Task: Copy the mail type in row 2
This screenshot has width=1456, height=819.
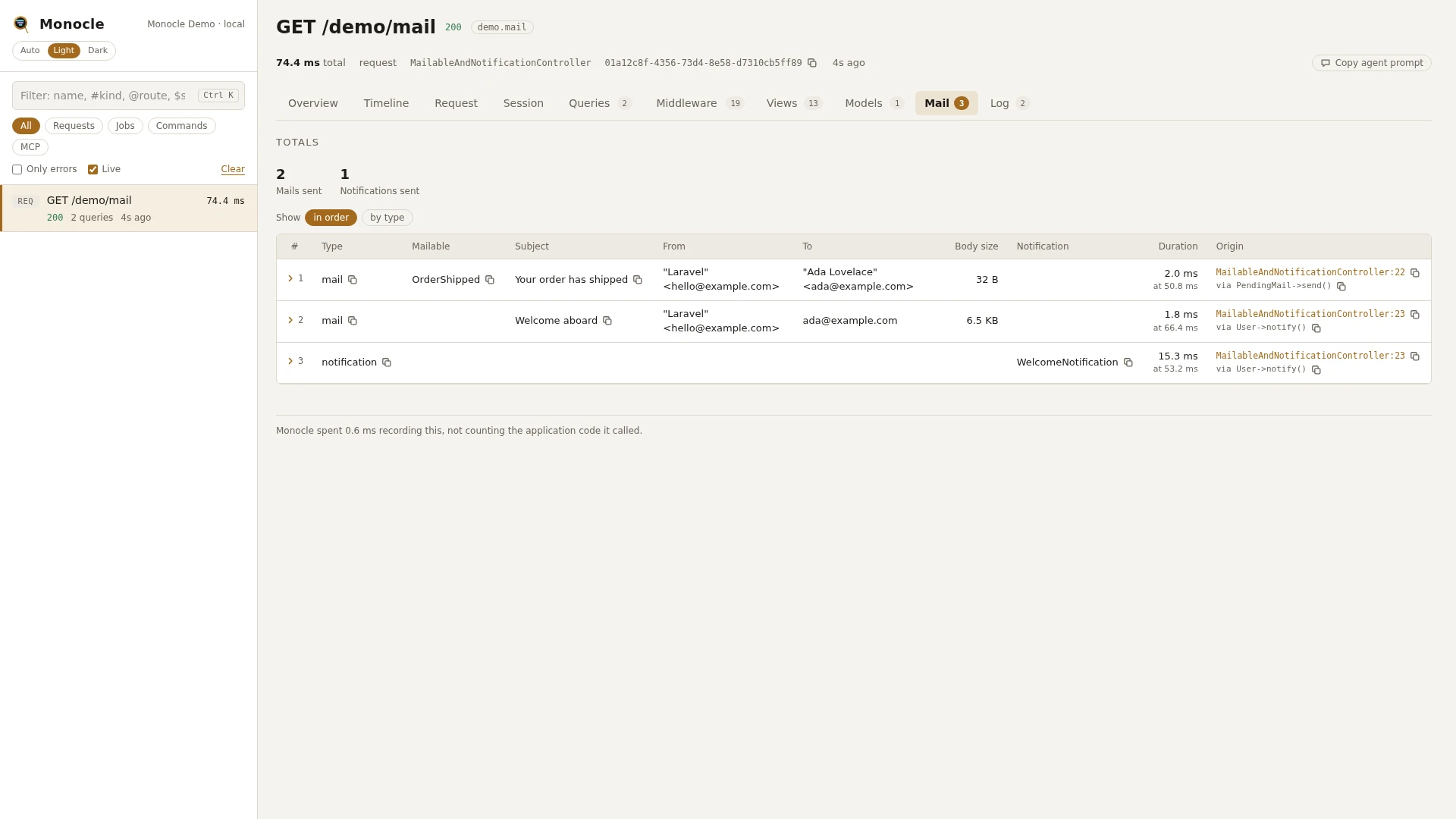Action: pyautogui.click(x=353, y=321)
